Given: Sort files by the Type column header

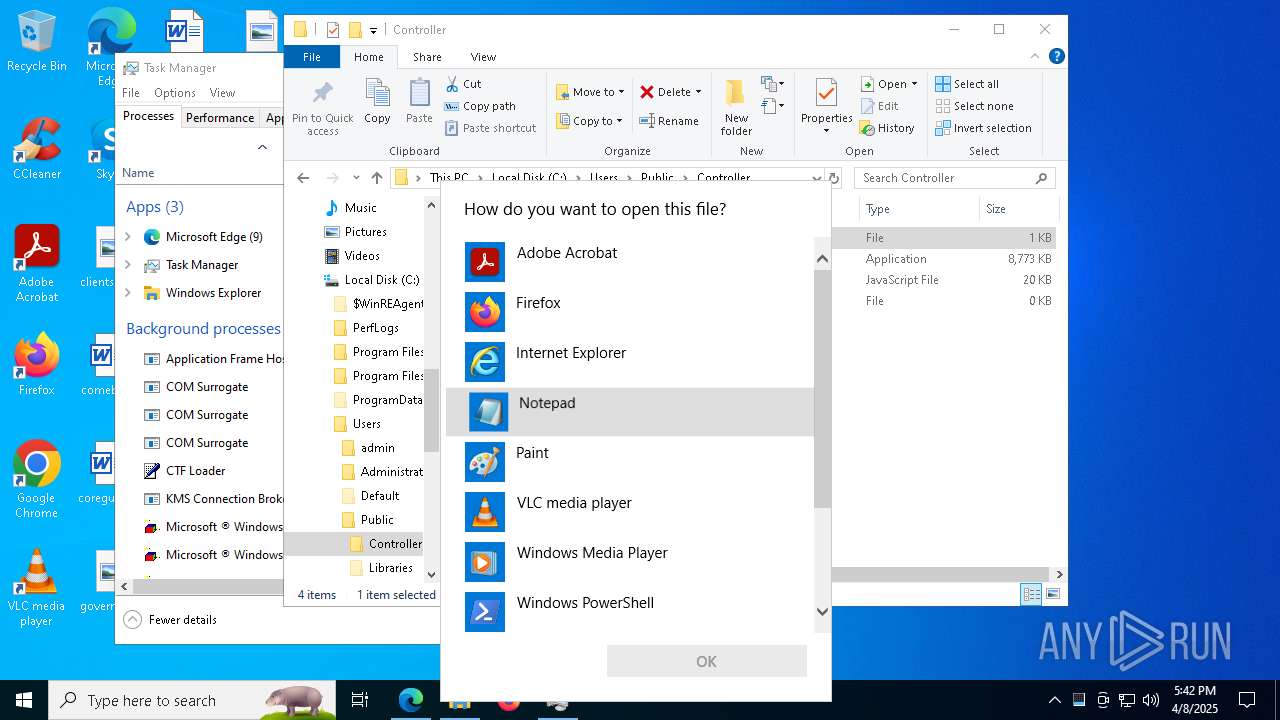Looking at the screenshot, I should 918,209.
